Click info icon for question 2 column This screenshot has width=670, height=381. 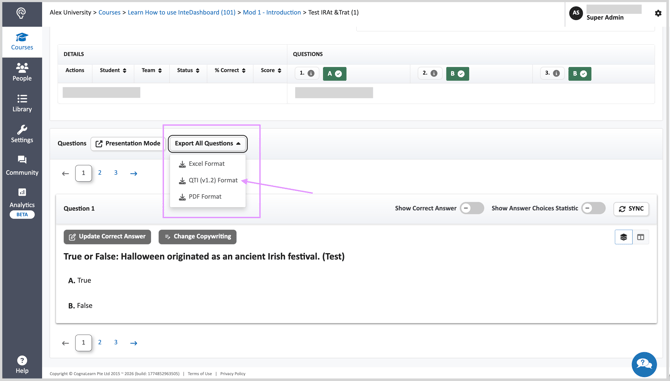(434, 73)
